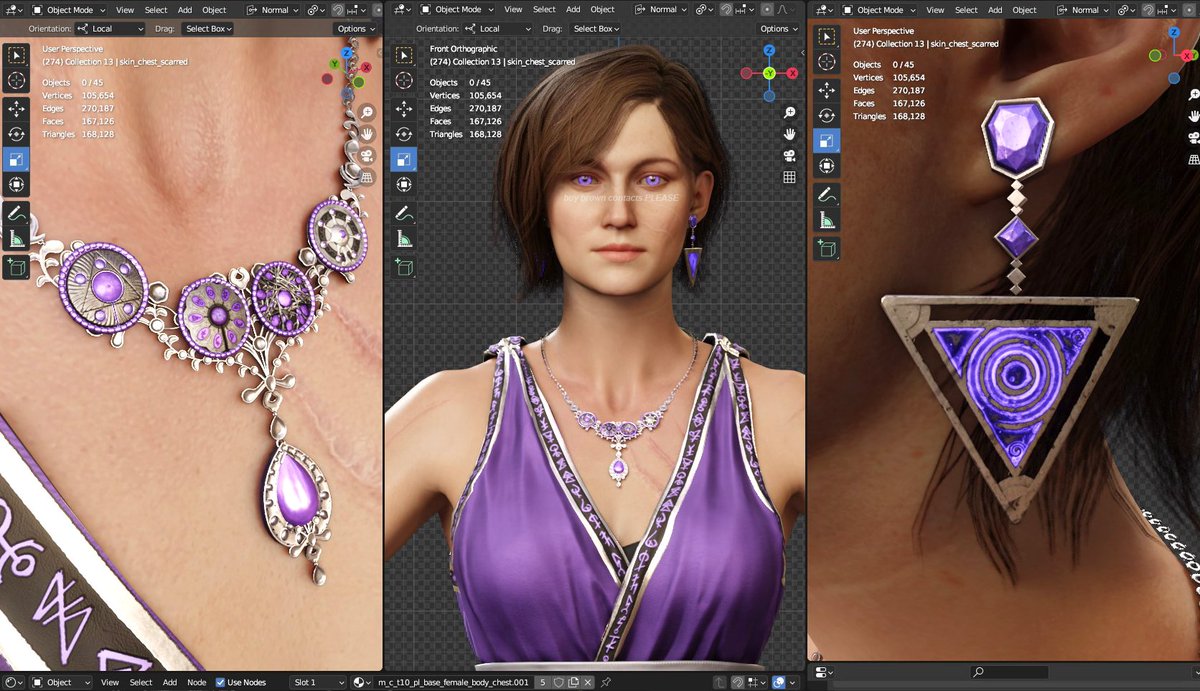Select the Rotate tool in middle viewport
1200x691 pixels.
(x=403, y=133)
